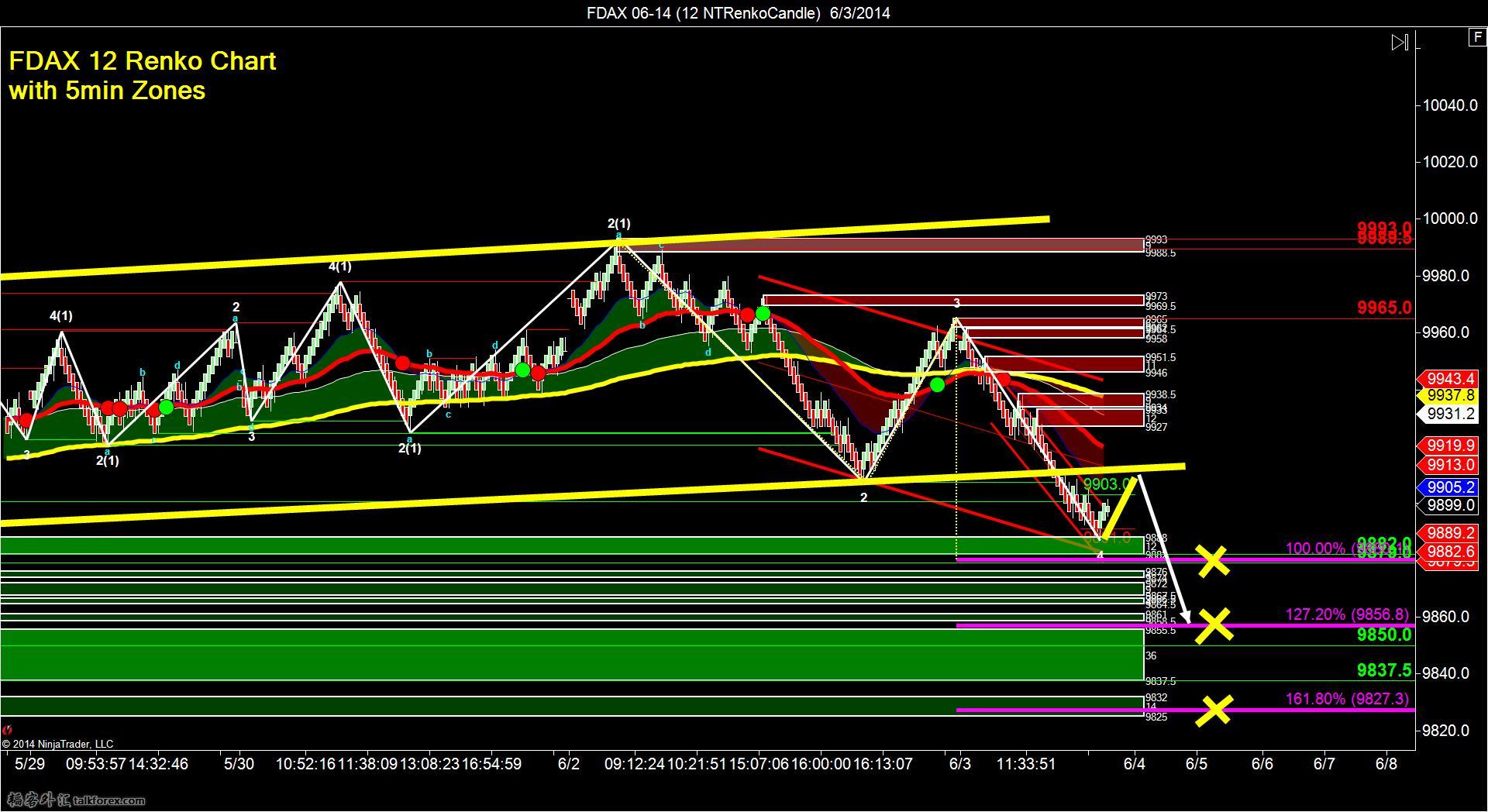Click the 09:12:24 time axis label
1488x812 pixels.
point(635,764)
